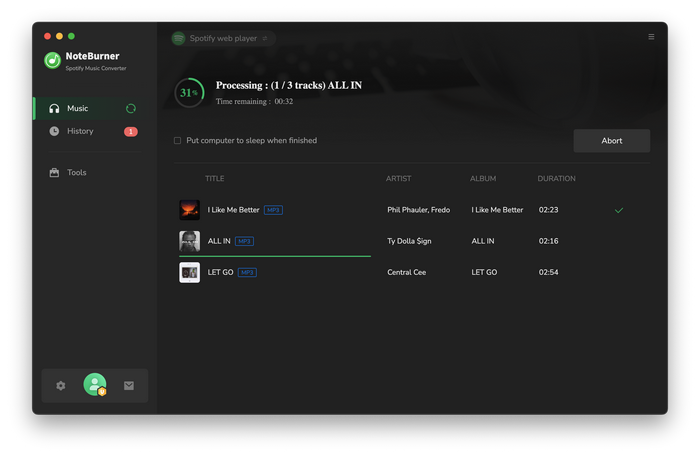Open the hamburger menu at top right
The height and width of the screenshot is (457, 700).
[651, 37]
